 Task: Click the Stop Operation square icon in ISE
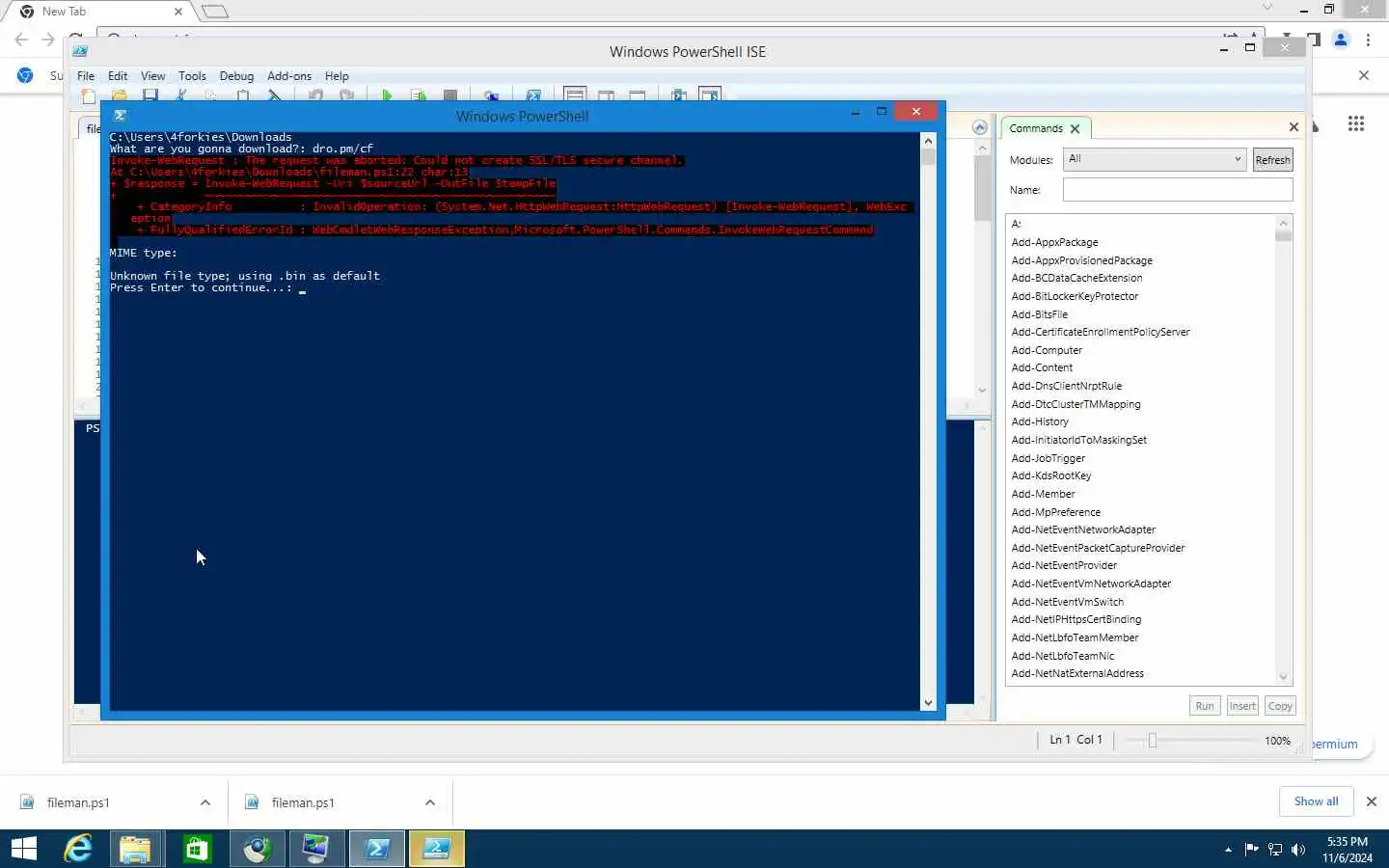[x=449, y=95]
